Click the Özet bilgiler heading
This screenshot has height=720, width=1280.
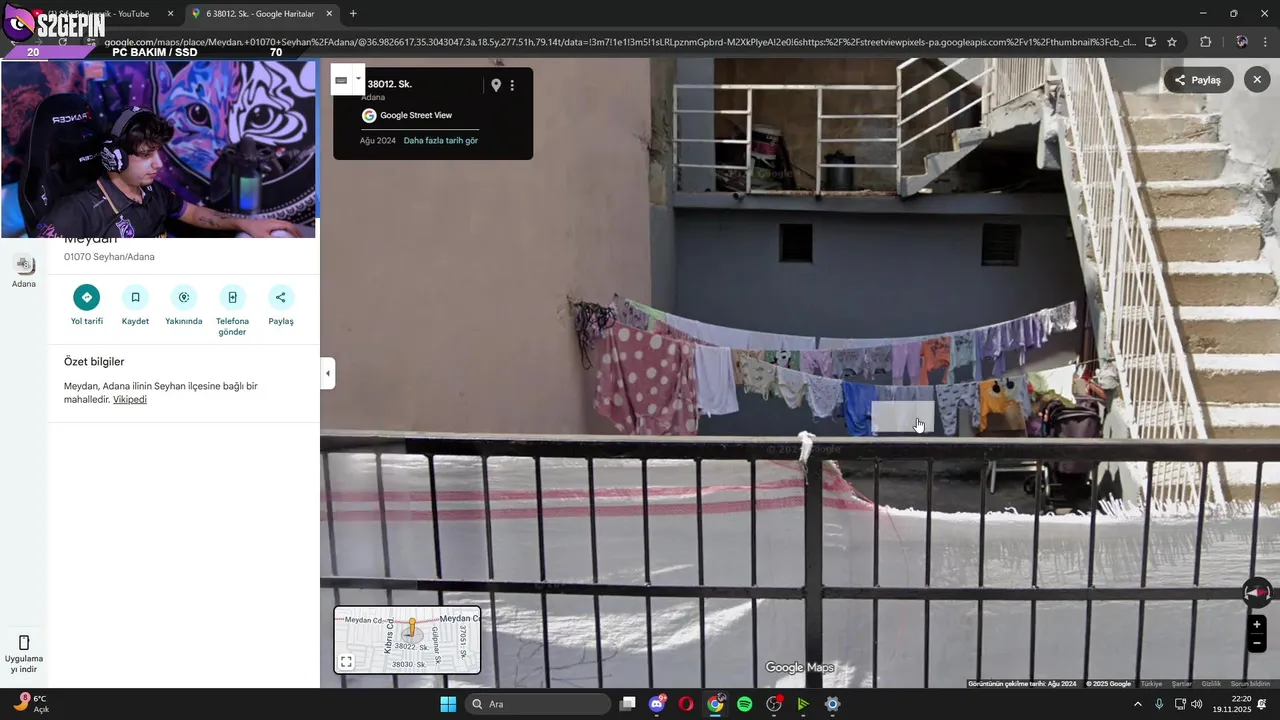[x=94, y=362]
